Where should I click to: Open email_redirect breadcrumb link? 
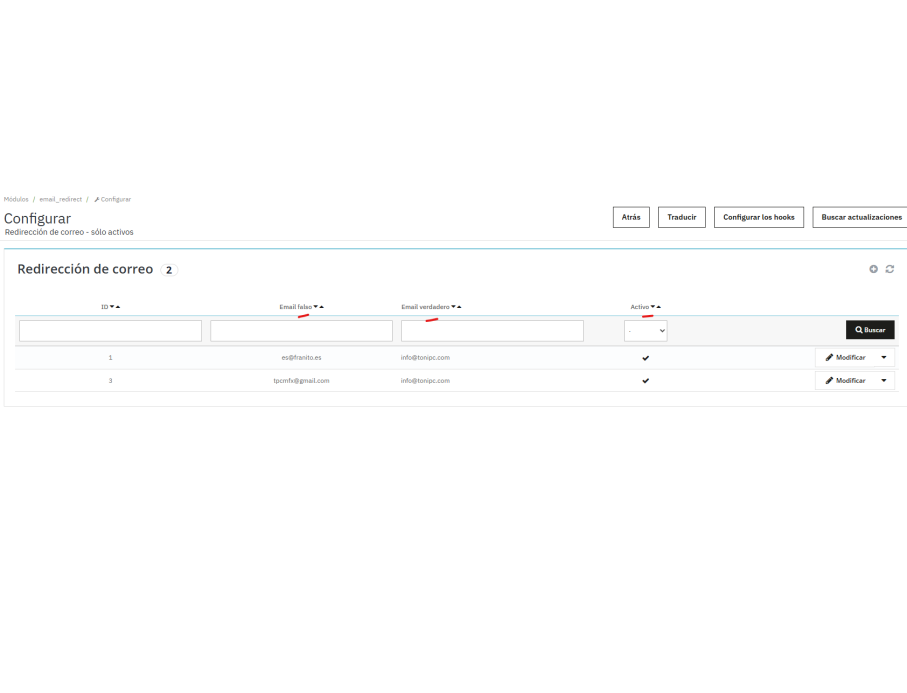(61, 199)
